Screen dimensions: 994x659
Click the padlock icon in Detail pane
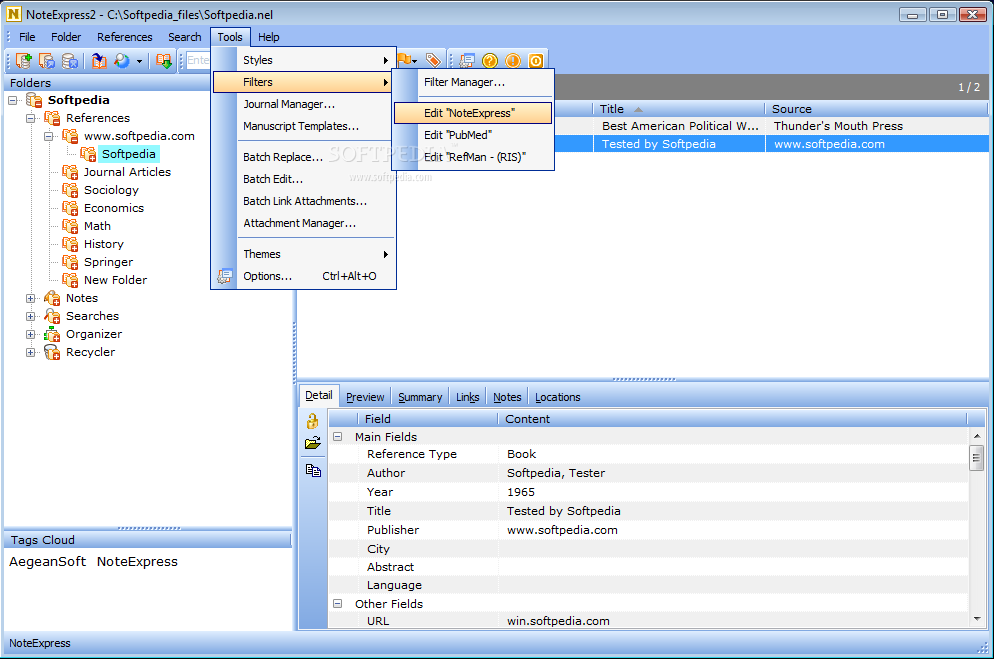click(x=313, y=421)
